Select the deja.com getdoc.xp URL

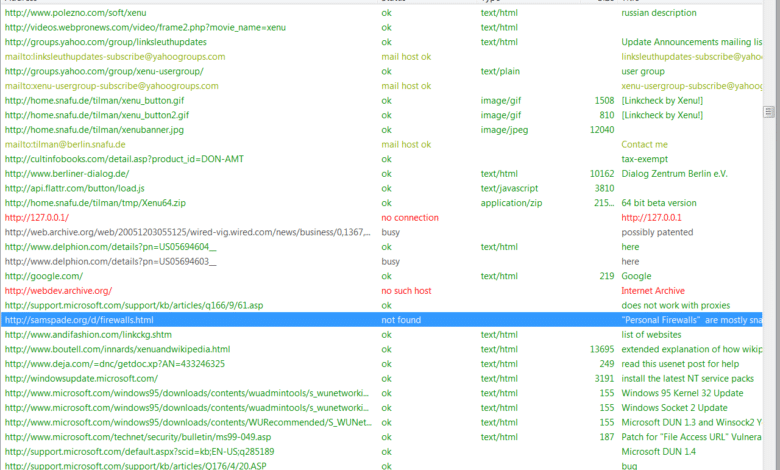click(115, 364)
